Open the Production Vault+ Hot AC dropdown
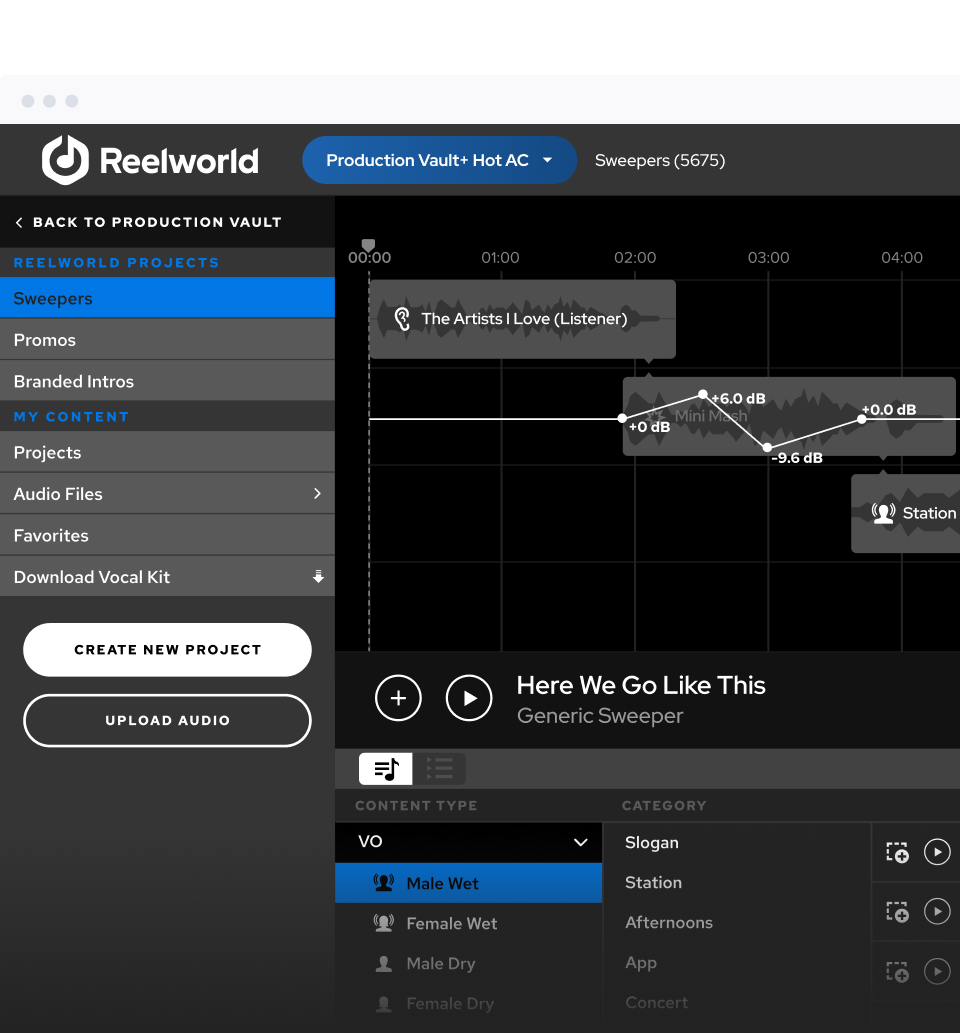The width and height of the screenshot is (960, 1033). [x=440, y=160]
